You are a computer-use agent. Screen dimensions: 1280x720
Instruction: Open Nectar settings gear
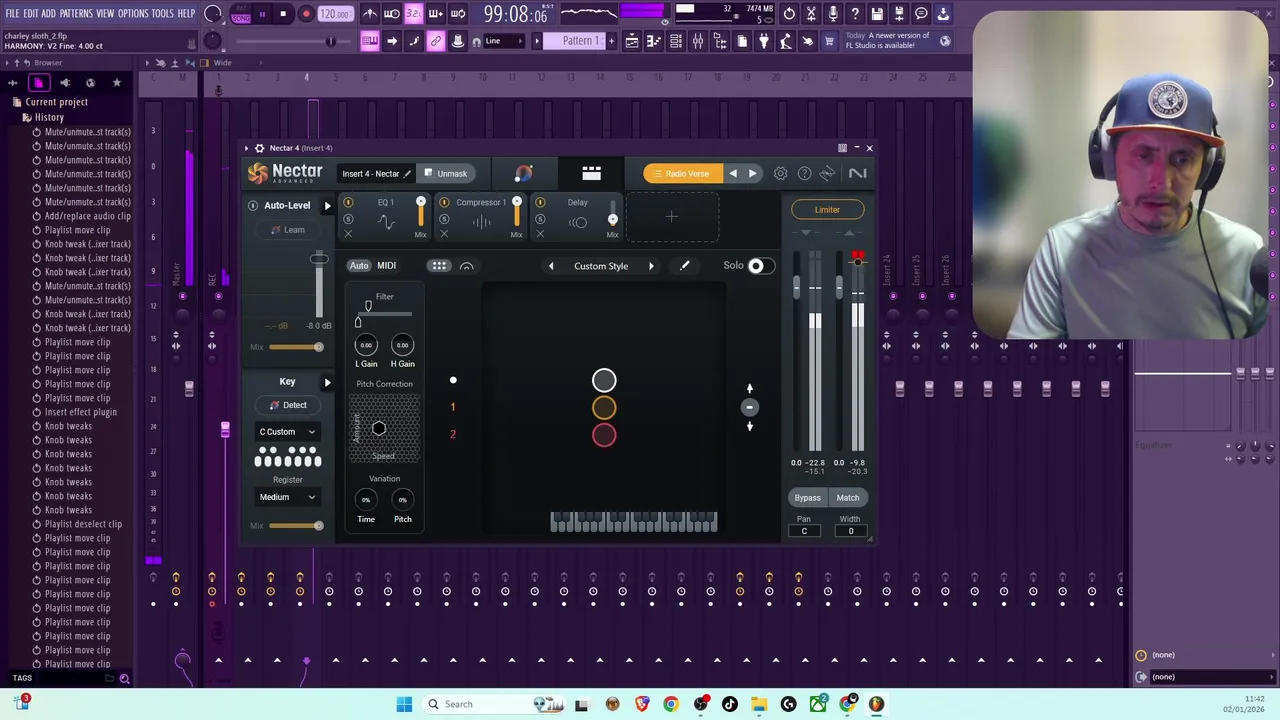(780, 174)
